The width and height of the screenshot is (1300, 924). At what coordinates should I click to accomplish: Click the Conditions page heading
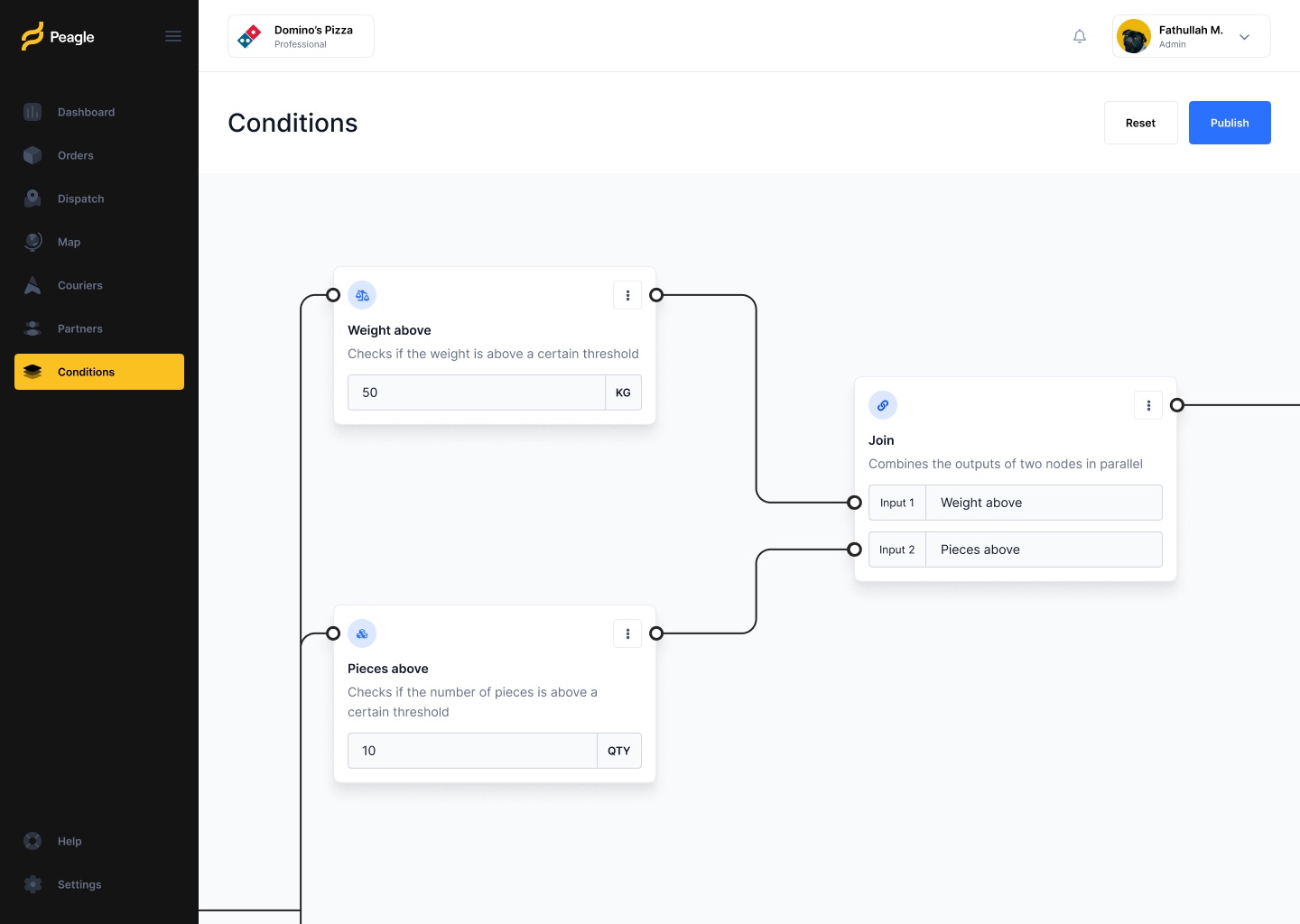(x=292, y=123)
